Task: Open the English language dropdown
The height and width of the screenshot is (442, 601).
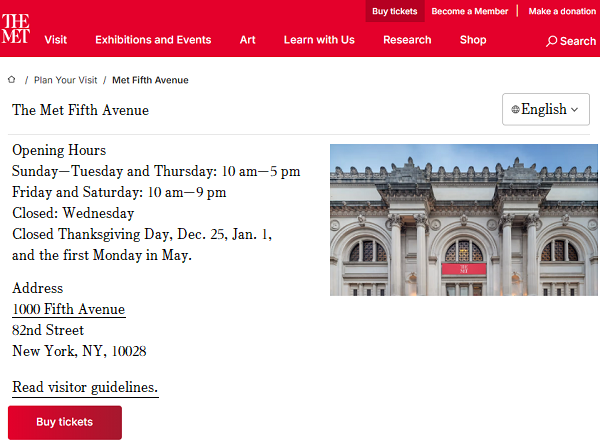Action: tap(545, 110)
